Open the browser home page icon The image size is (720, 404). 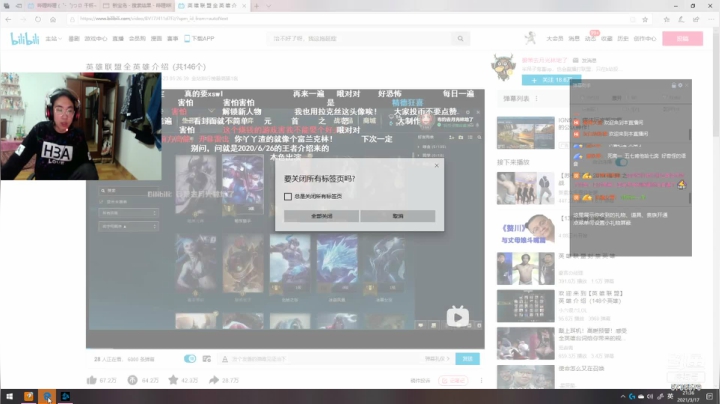[x=53, y=19]
